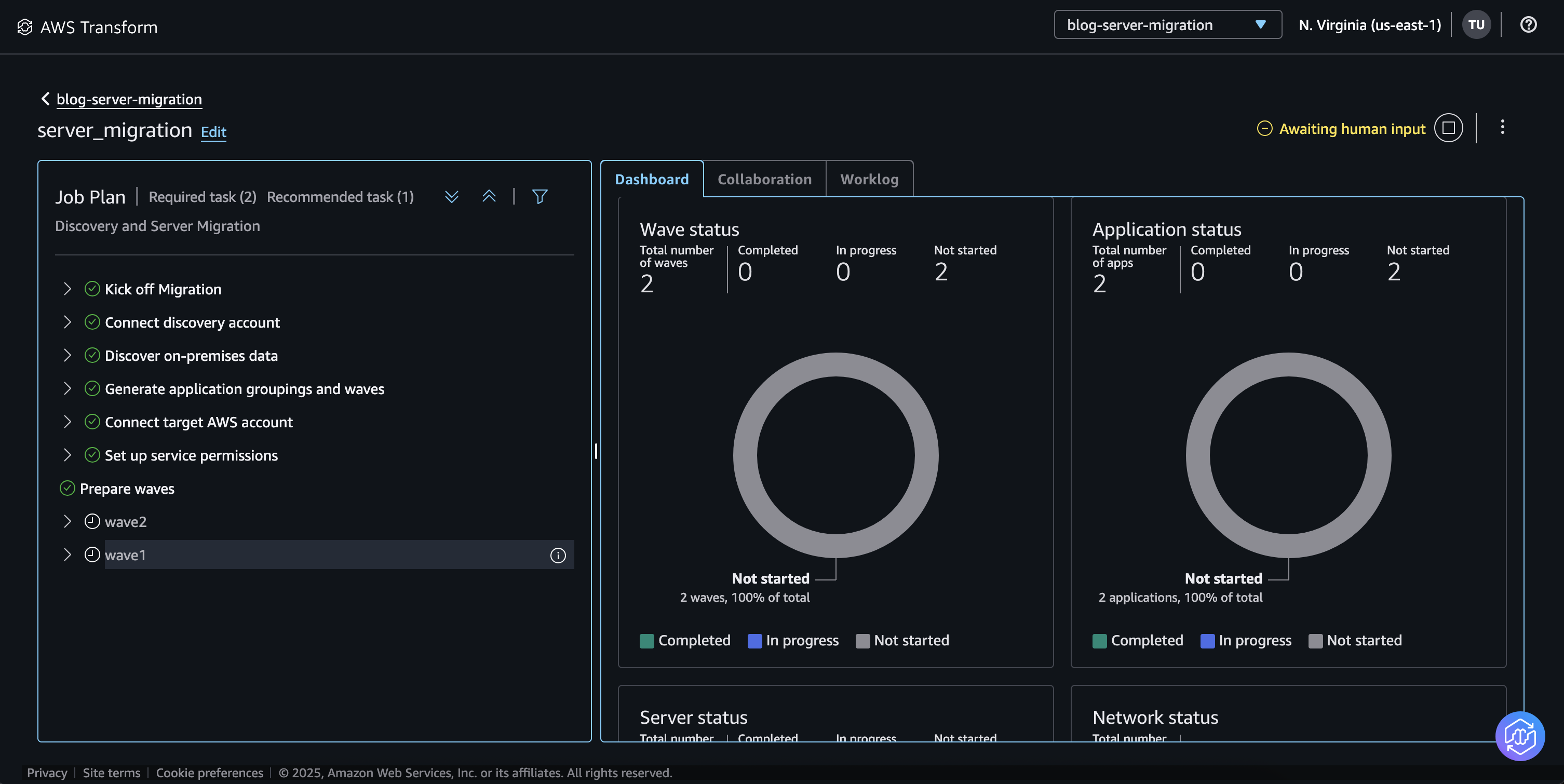Collapse all tasks with double-up chevron icon
Screen dimensions: 1564x784
click(489, 196)
